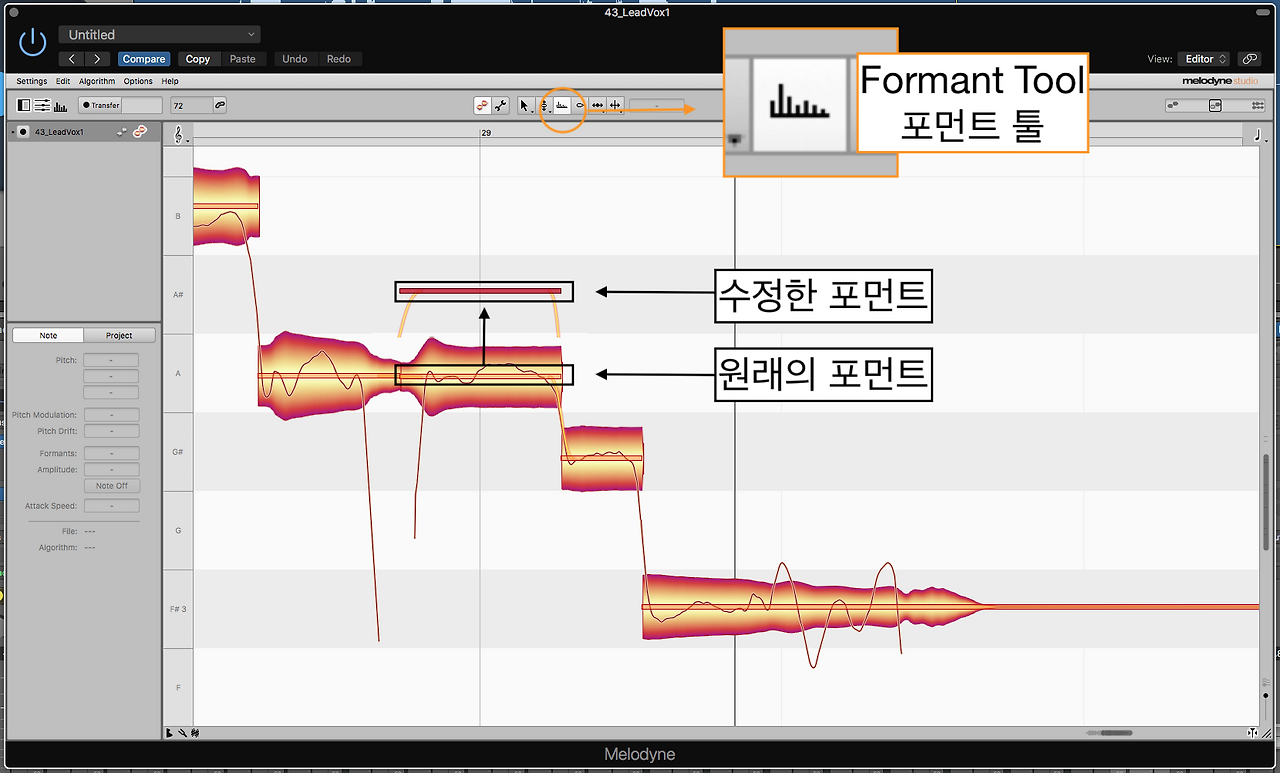Click the Transfer button
1280x773 pixels.
point(101,105)
